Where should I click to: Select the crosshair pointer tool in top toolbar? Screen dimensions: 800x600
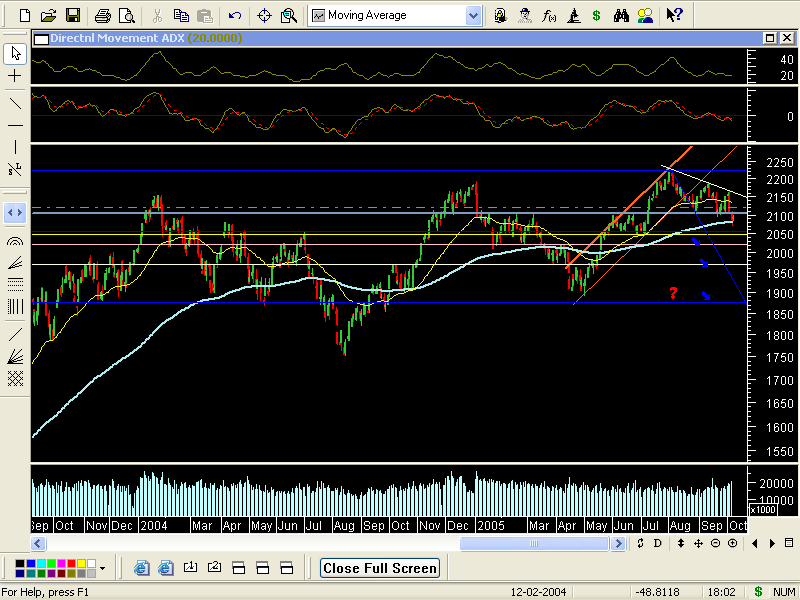coord(264,15)
